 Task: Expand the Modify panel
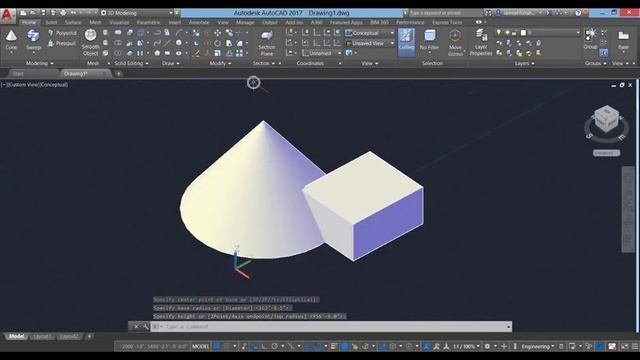(x=220, y=63)
